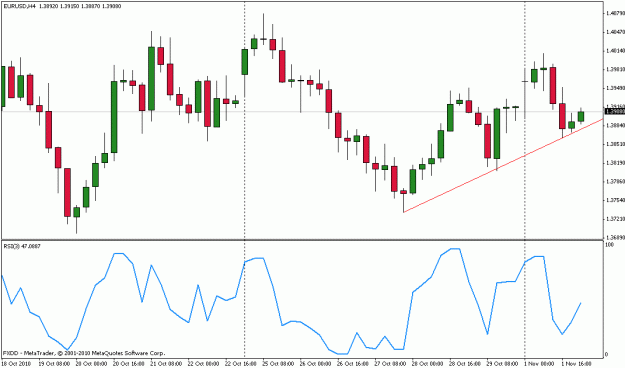Select the red ascending trendline on the chart

tap(503, 165)
